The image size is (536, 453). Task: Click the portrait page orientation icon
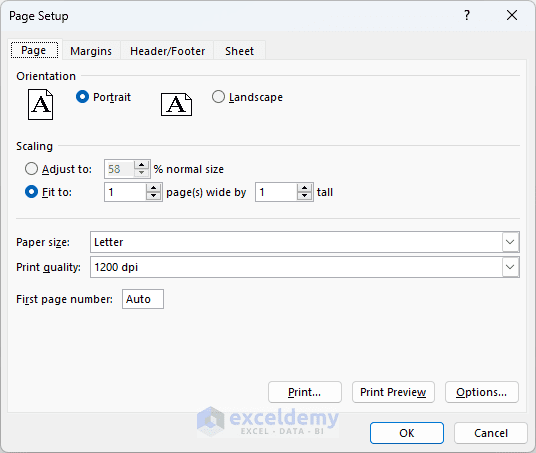tap(40, 105)
